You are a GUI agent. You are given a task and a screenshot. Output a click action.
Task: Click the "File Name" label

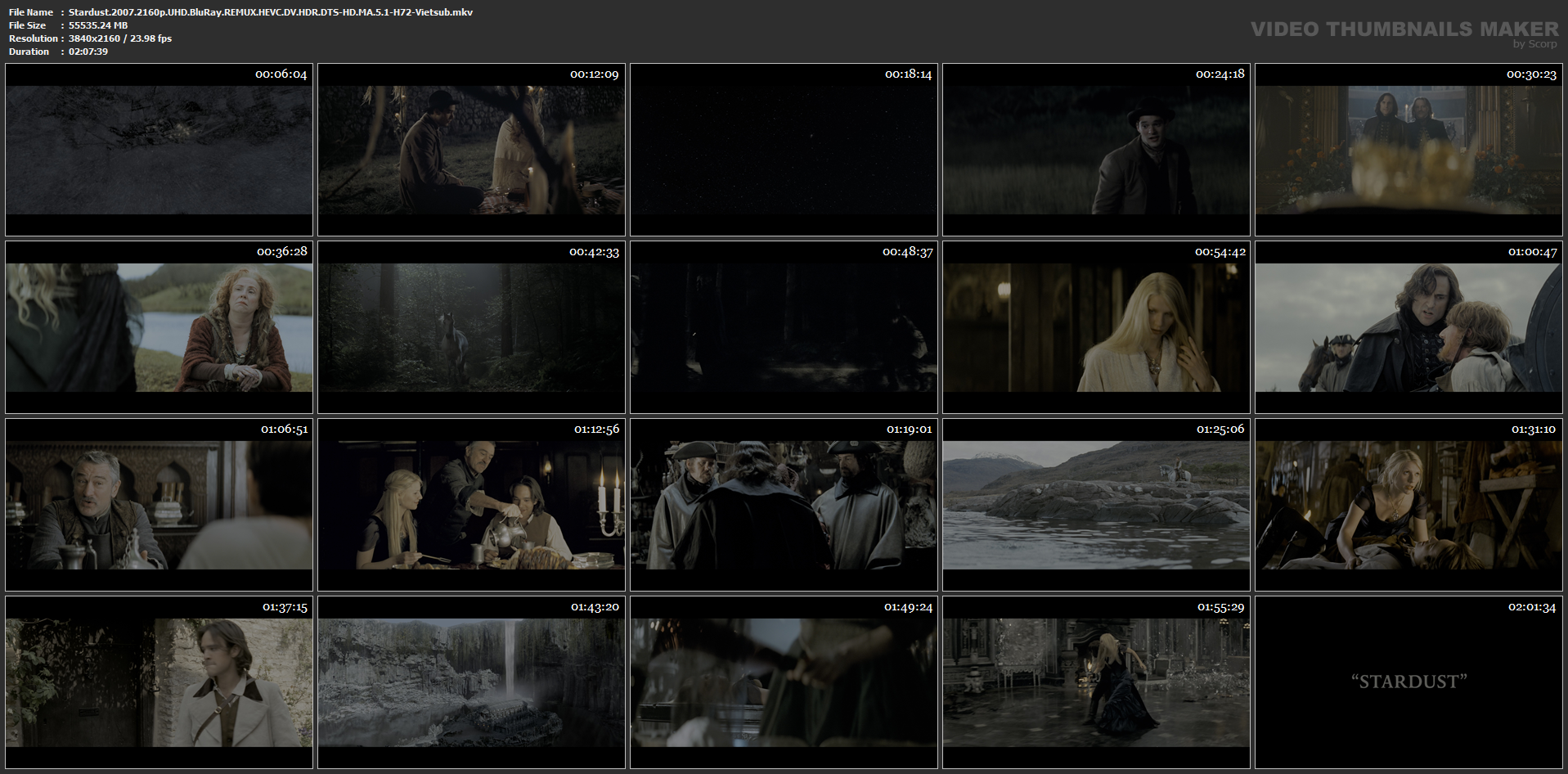tap(31, 12)
